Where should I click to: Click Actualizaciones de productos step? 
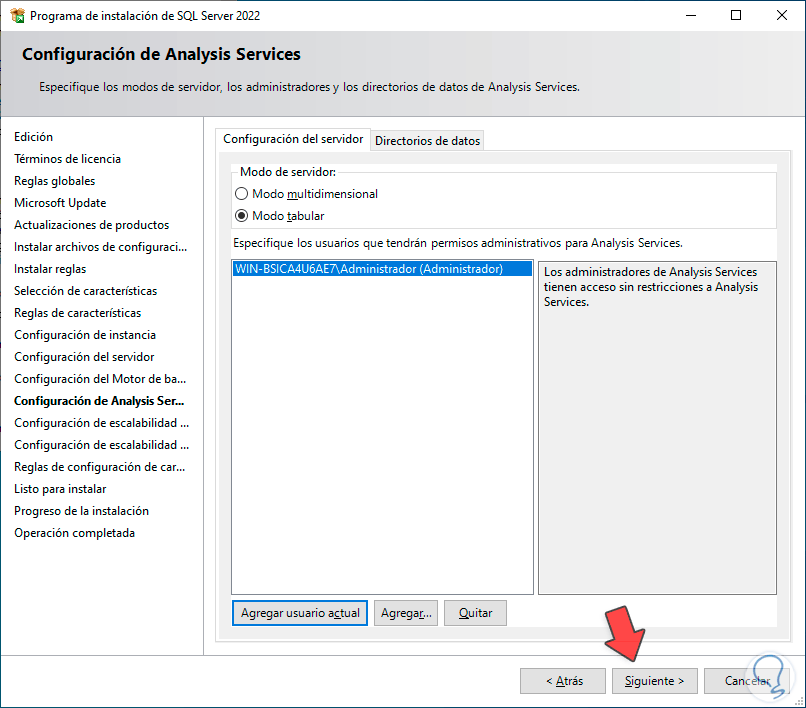tap(91, 225)
